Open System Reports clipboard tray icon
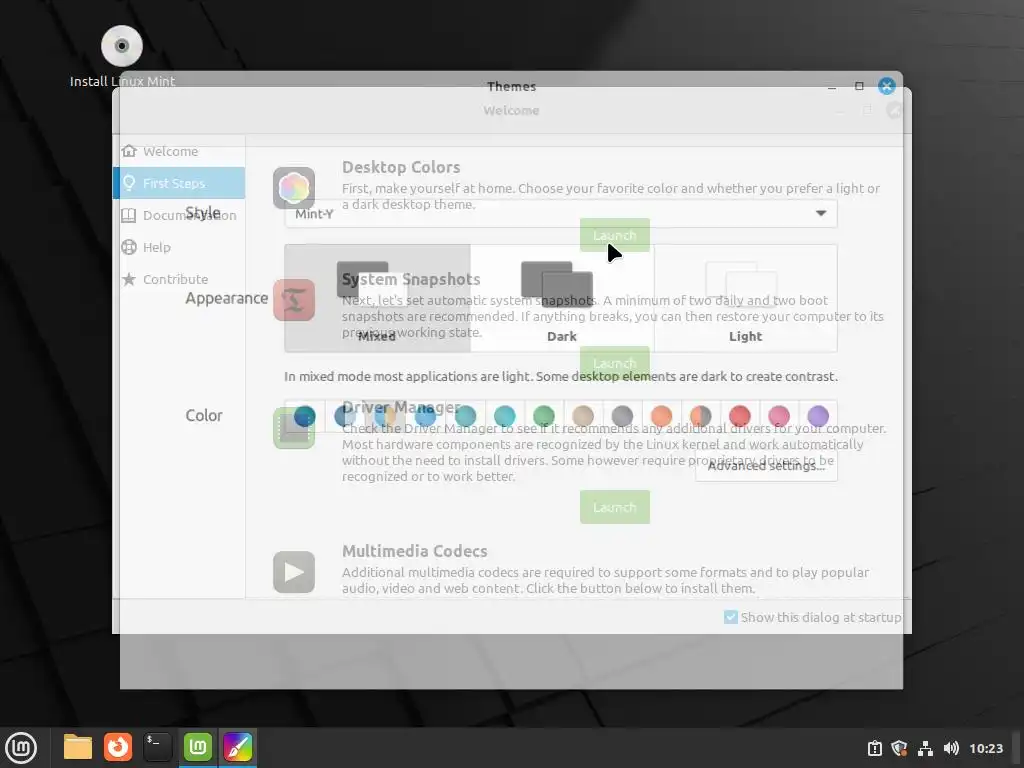The image size is (1024, 768). click(x=874, y=748)
